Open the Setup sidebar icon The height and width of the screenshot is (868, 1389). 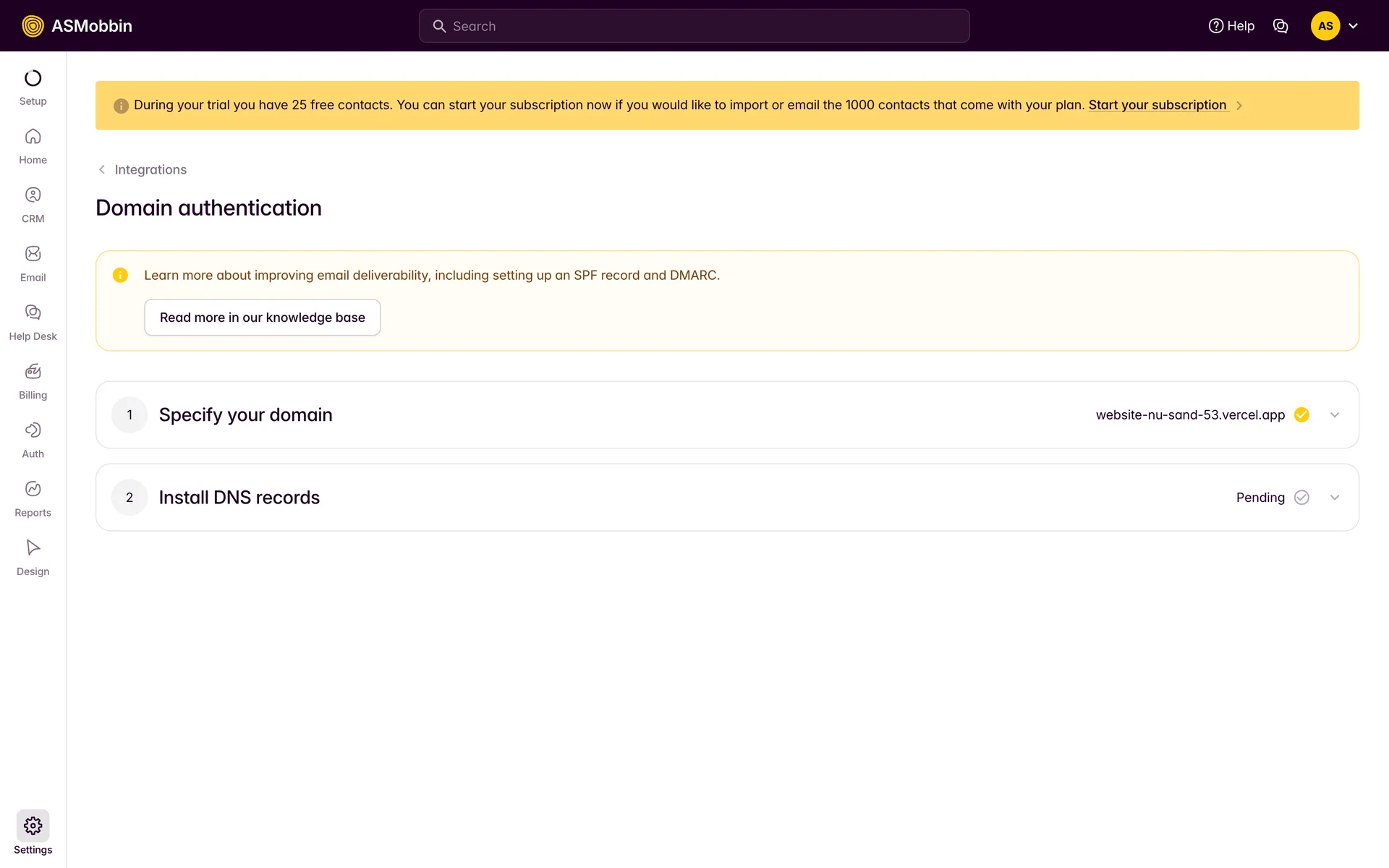33,78
